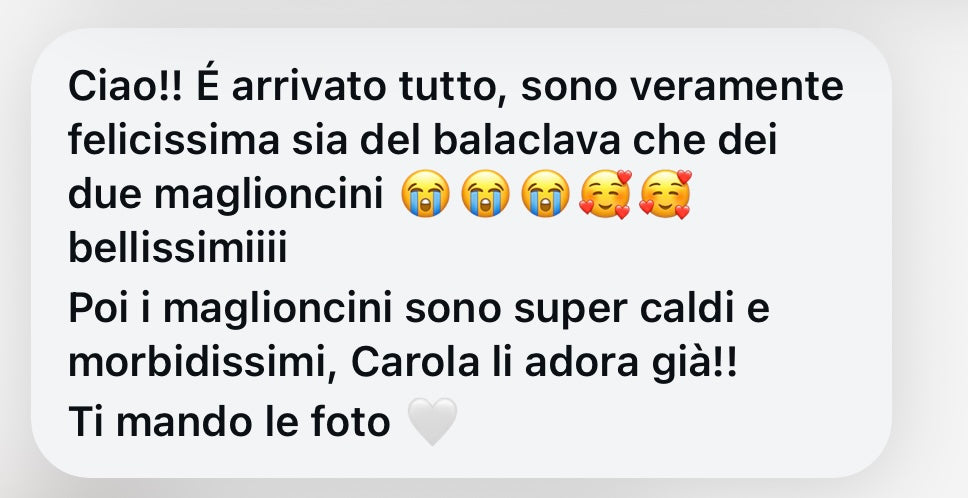
Task: Select the word "felicissima"
Action: (x=173, y=141)
